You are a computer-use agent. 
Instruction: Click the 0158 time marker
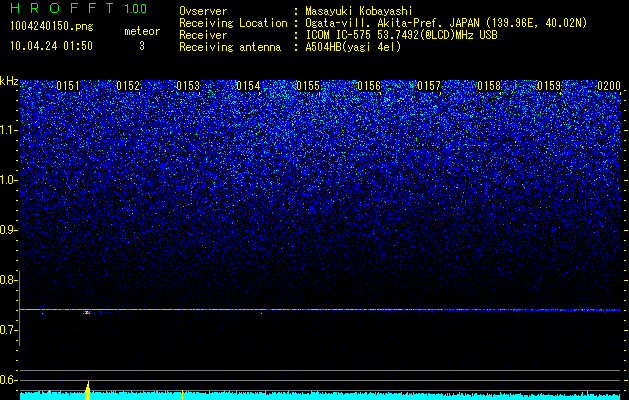point(489,86)
